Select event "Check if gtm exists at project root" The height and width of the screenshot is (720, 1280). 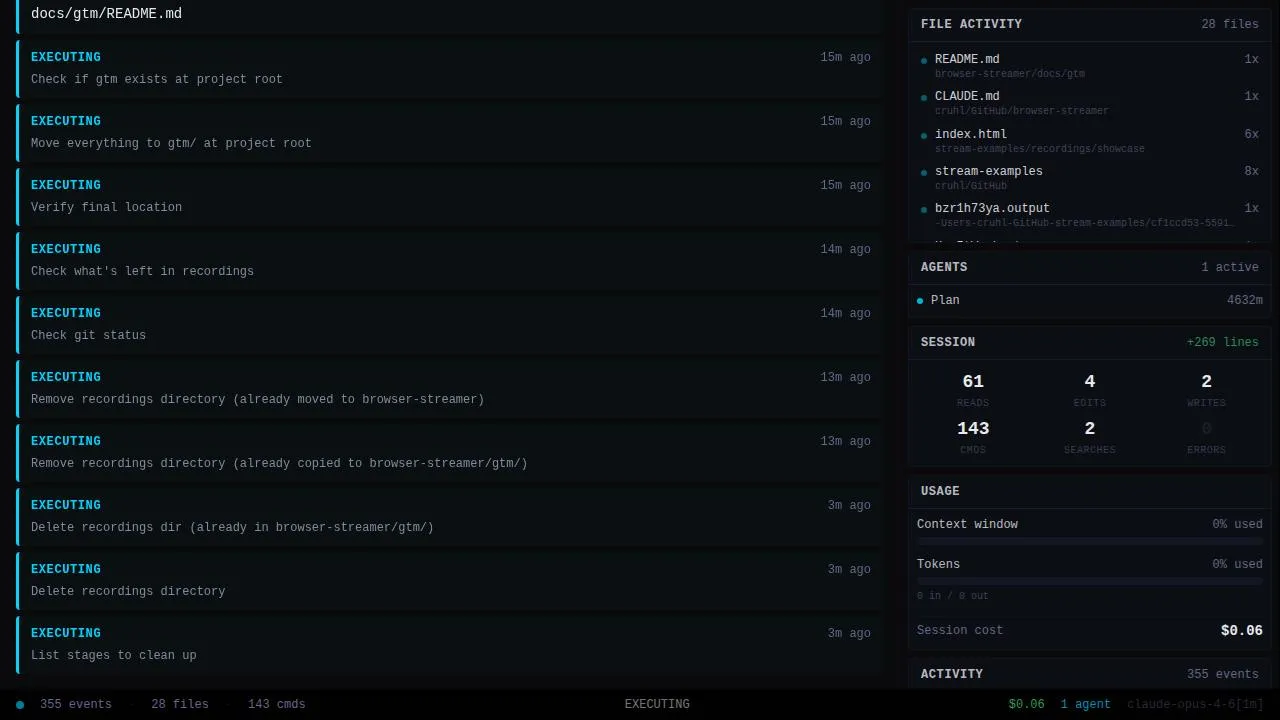click(x=449, y=68)
